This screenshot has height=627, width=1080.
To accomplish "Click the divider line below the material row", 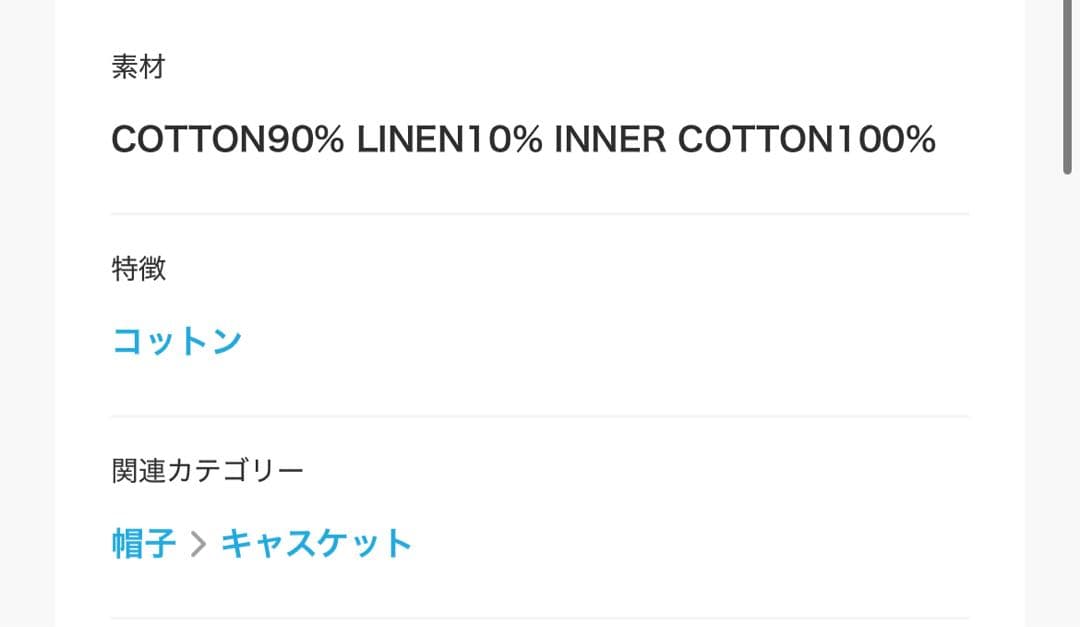I will [x=540, y=214].
